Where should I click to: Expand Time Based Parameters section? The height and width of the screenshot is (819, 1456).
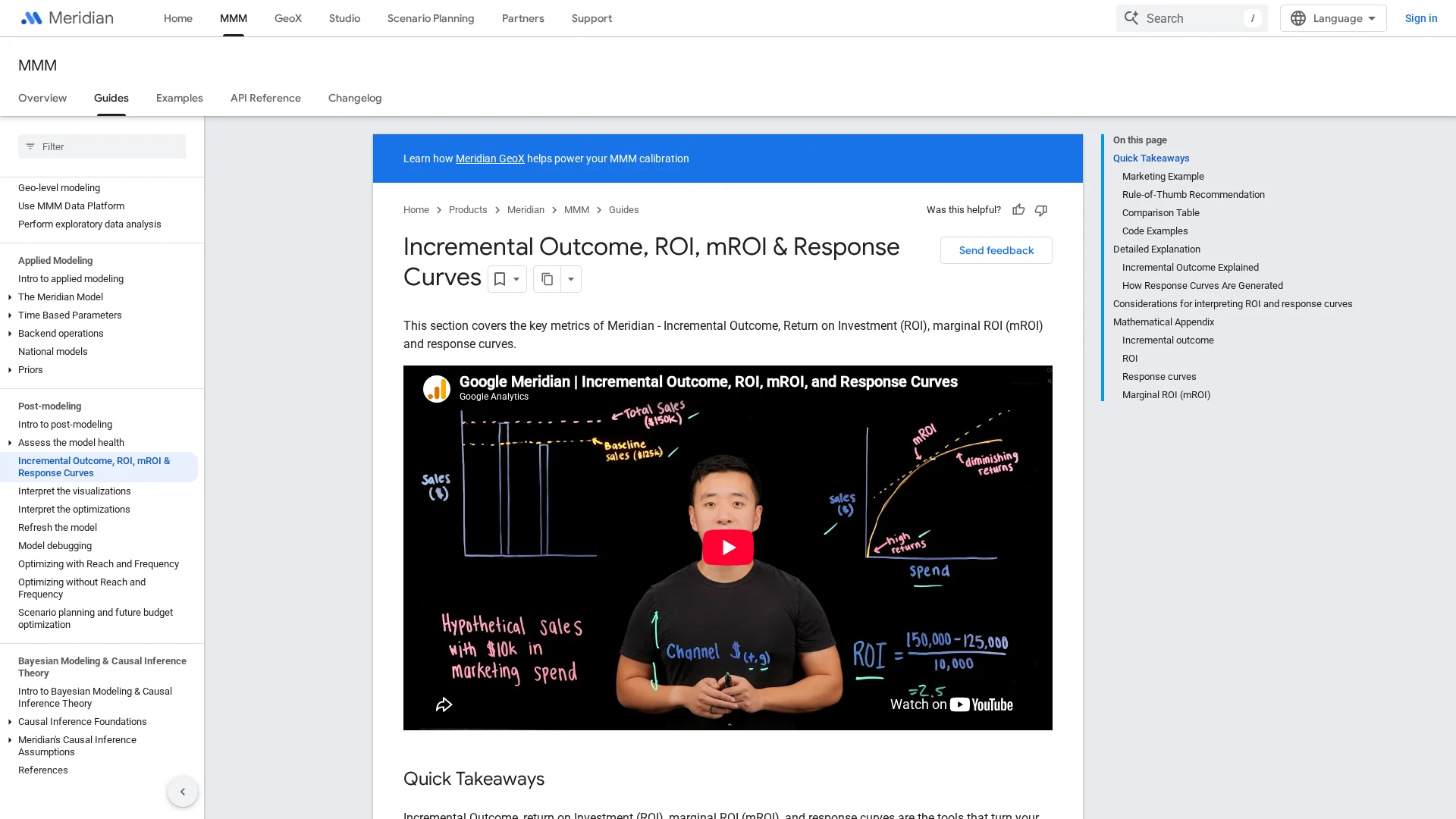pyautogui.click(x=10, y=315)
